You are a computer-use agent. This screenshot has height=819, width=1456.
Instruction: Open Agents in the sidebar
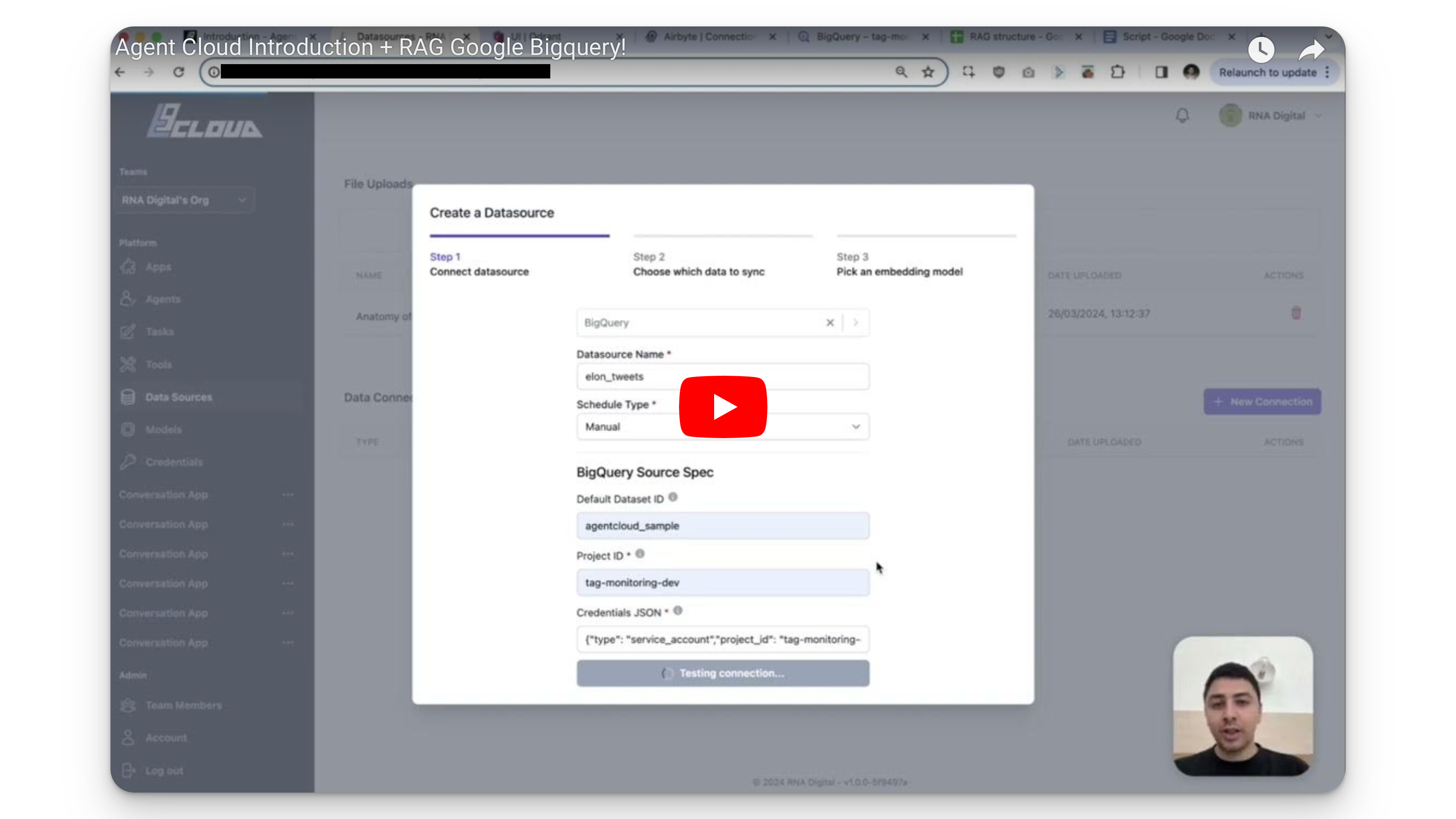pos(163,299)
